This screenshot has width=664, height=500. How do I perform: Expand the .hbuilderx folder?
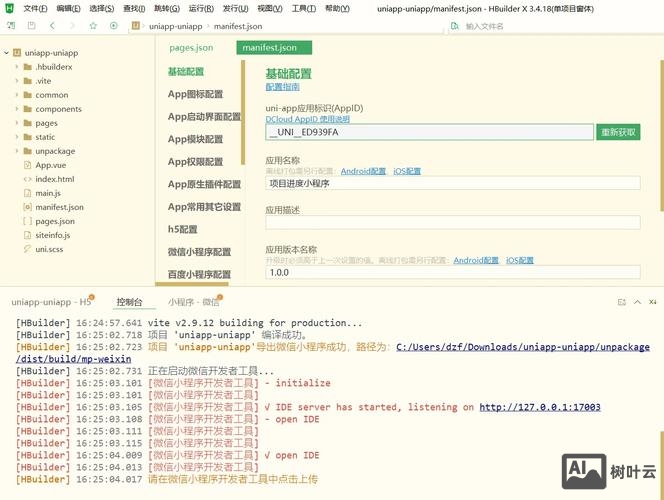coord(17,67)
